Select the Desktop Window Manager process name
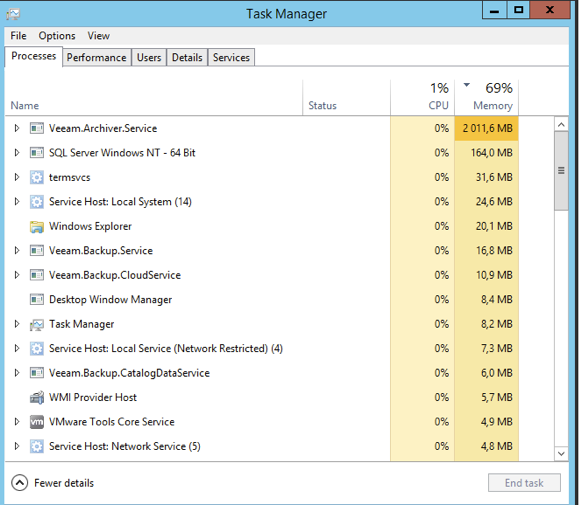 pos(110,299)
